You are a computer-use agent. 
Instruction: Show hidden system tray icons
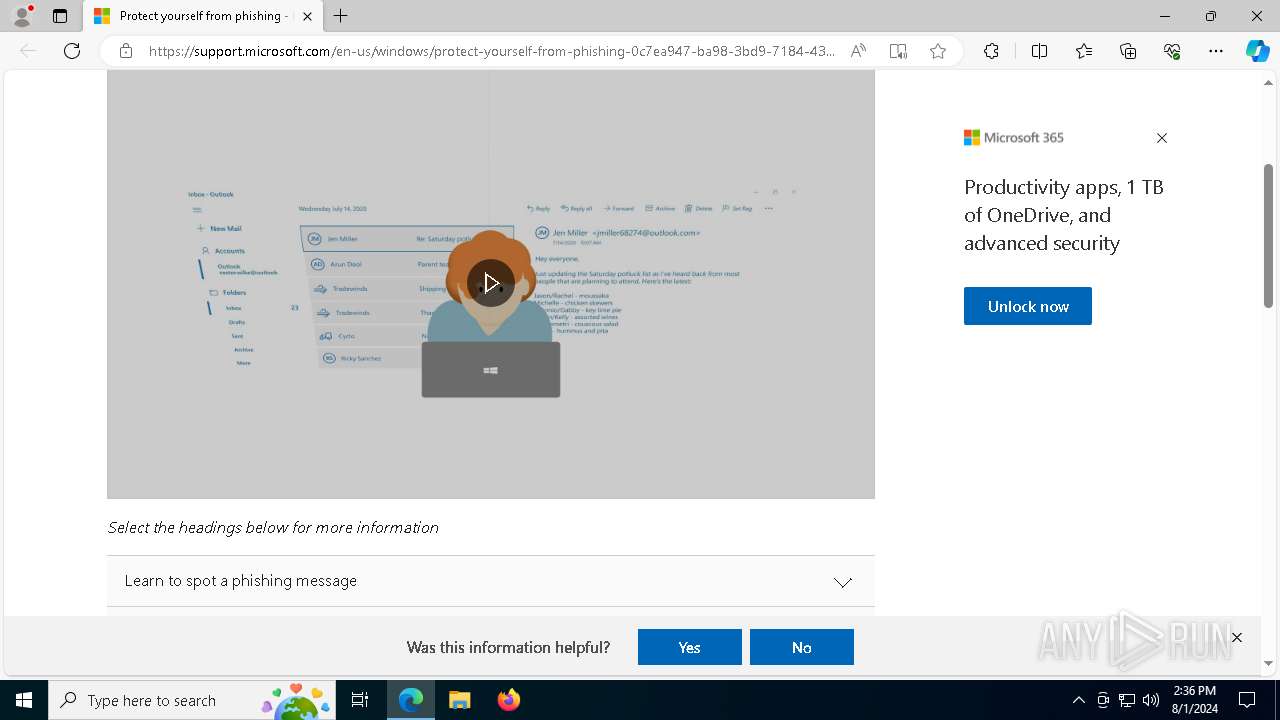point(1078,700)
